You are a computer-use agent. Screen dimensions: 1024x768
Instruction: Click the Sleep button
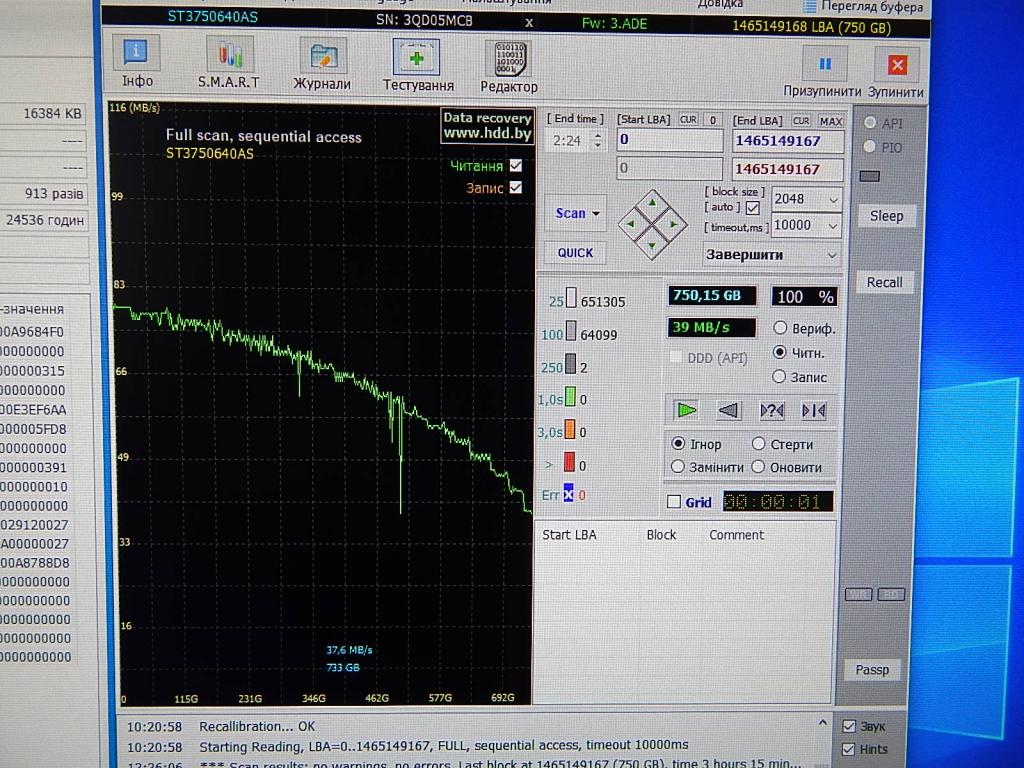coord(886,216)
